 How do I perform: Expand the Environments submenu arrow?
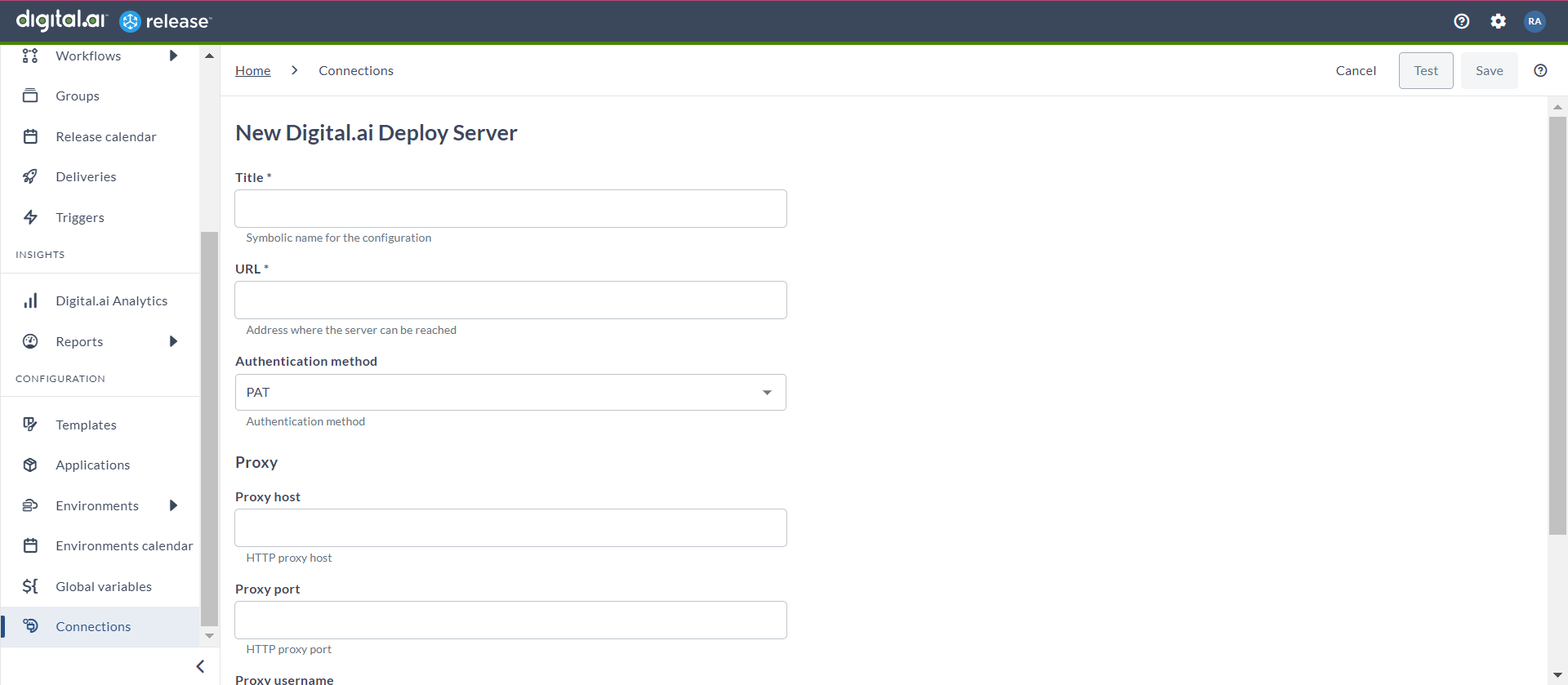click(x=173, y=505)
